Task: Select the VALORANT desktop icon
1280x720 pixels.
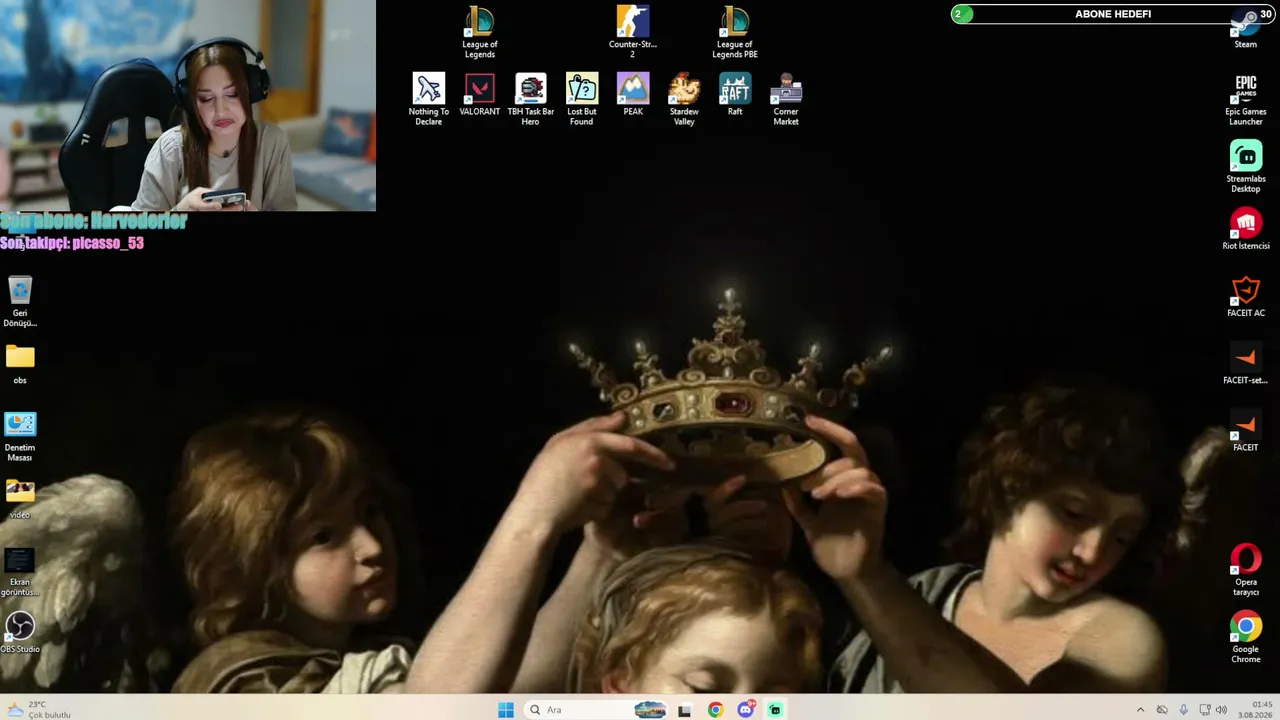Action: click(480, 95)
